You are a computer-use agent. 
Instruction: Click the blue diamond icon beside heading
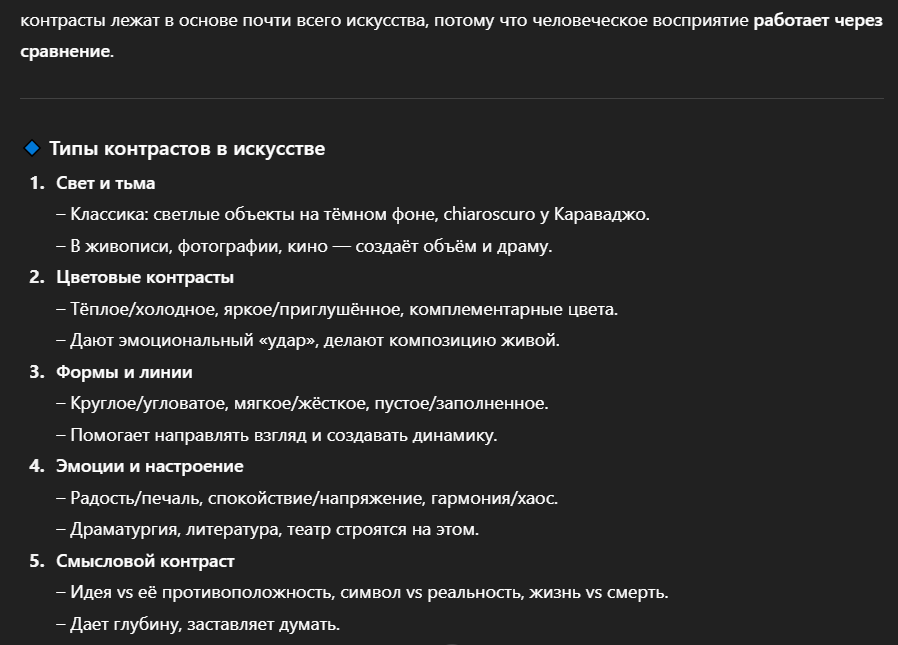32,148
